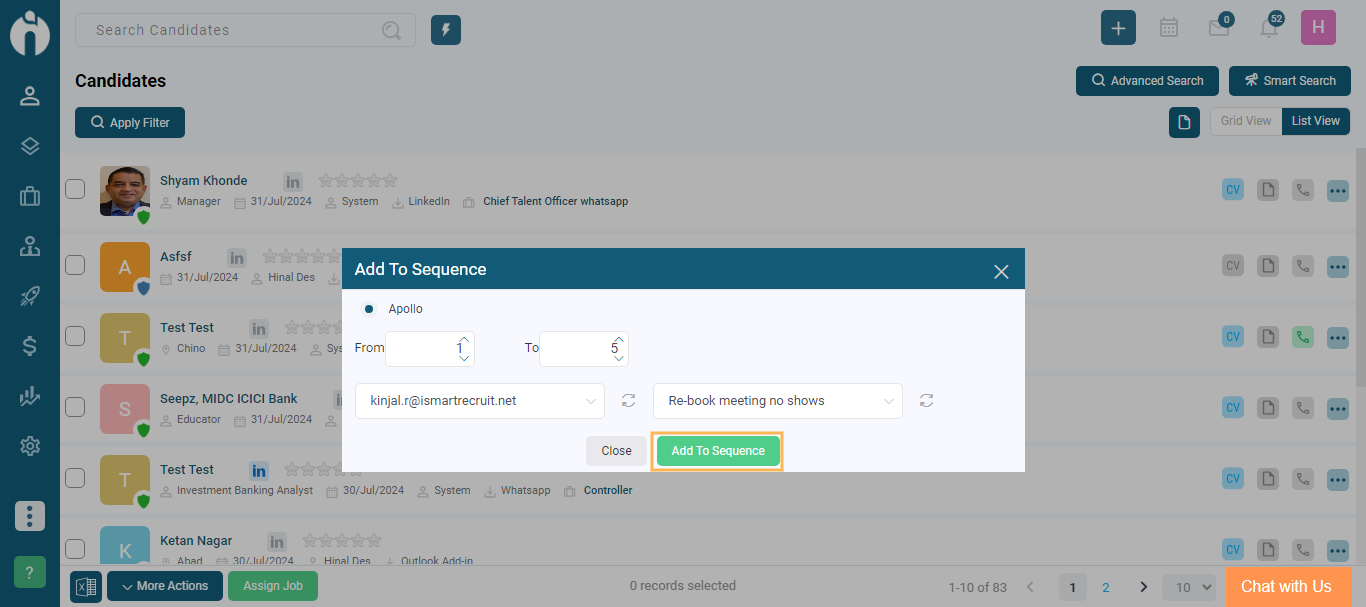Expand the More Actions dropdown
This screenshot has height=607, width=1366.
click(165, 586)
